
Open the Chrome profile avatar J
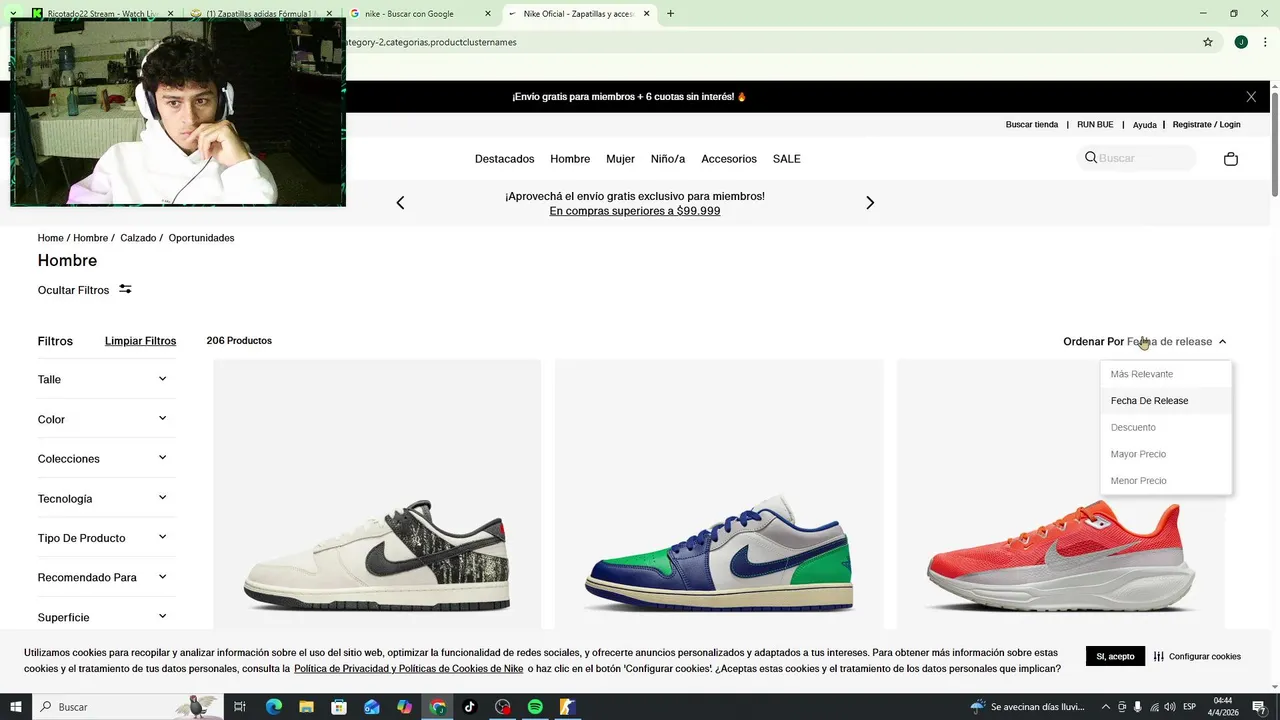[x=1241, y=42]
